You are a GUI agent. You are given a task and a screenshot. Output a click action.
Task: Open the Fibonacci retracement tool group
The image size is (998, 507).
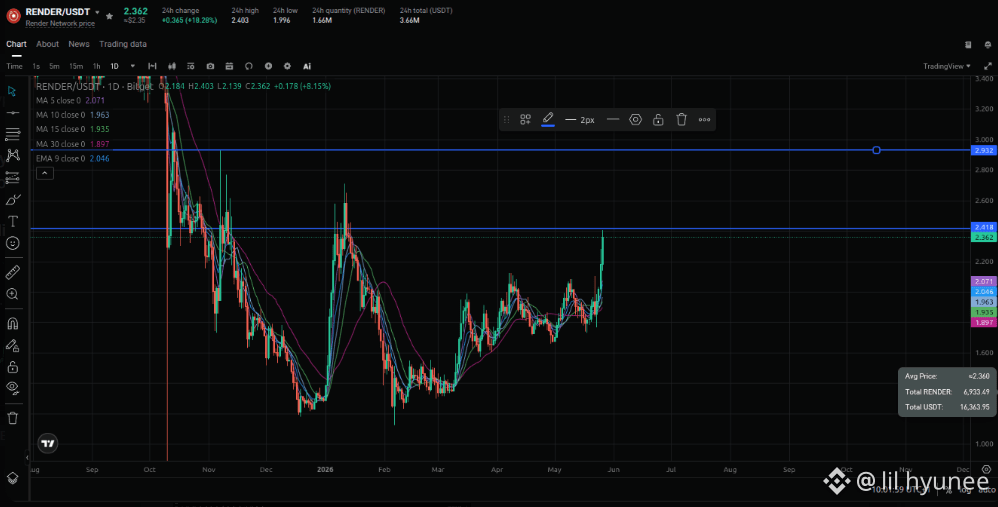(x=12, y=134)
